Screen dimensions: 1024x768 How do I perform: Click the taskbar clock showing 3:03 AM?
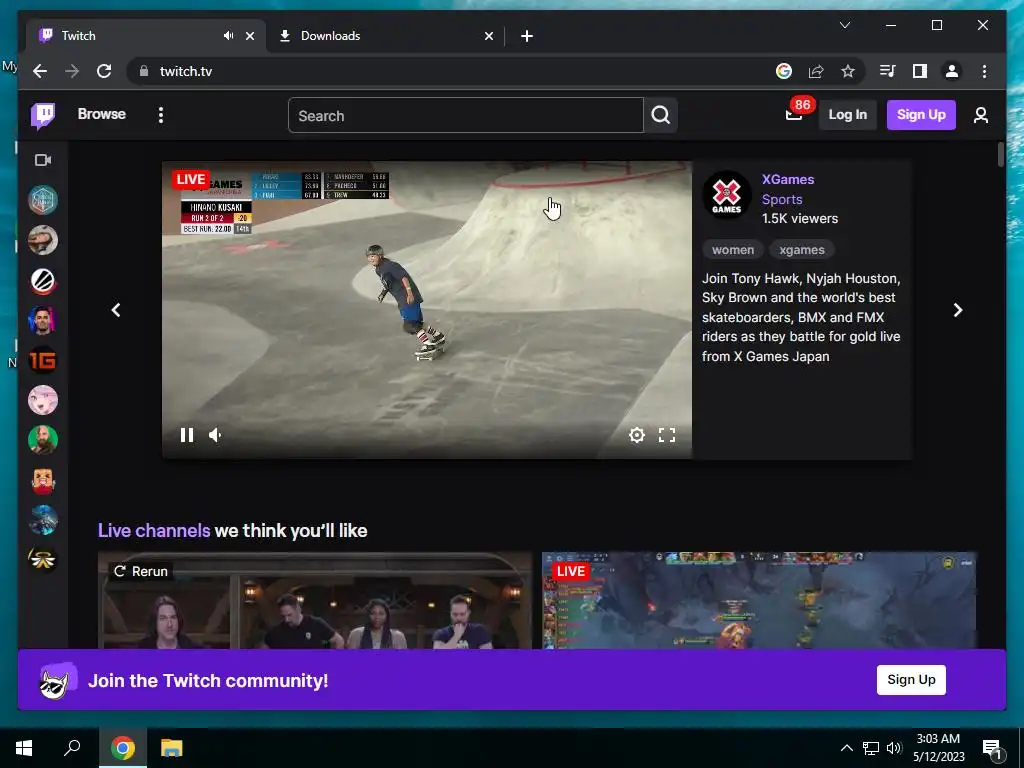pyautogui.click(x=938, y=748)
